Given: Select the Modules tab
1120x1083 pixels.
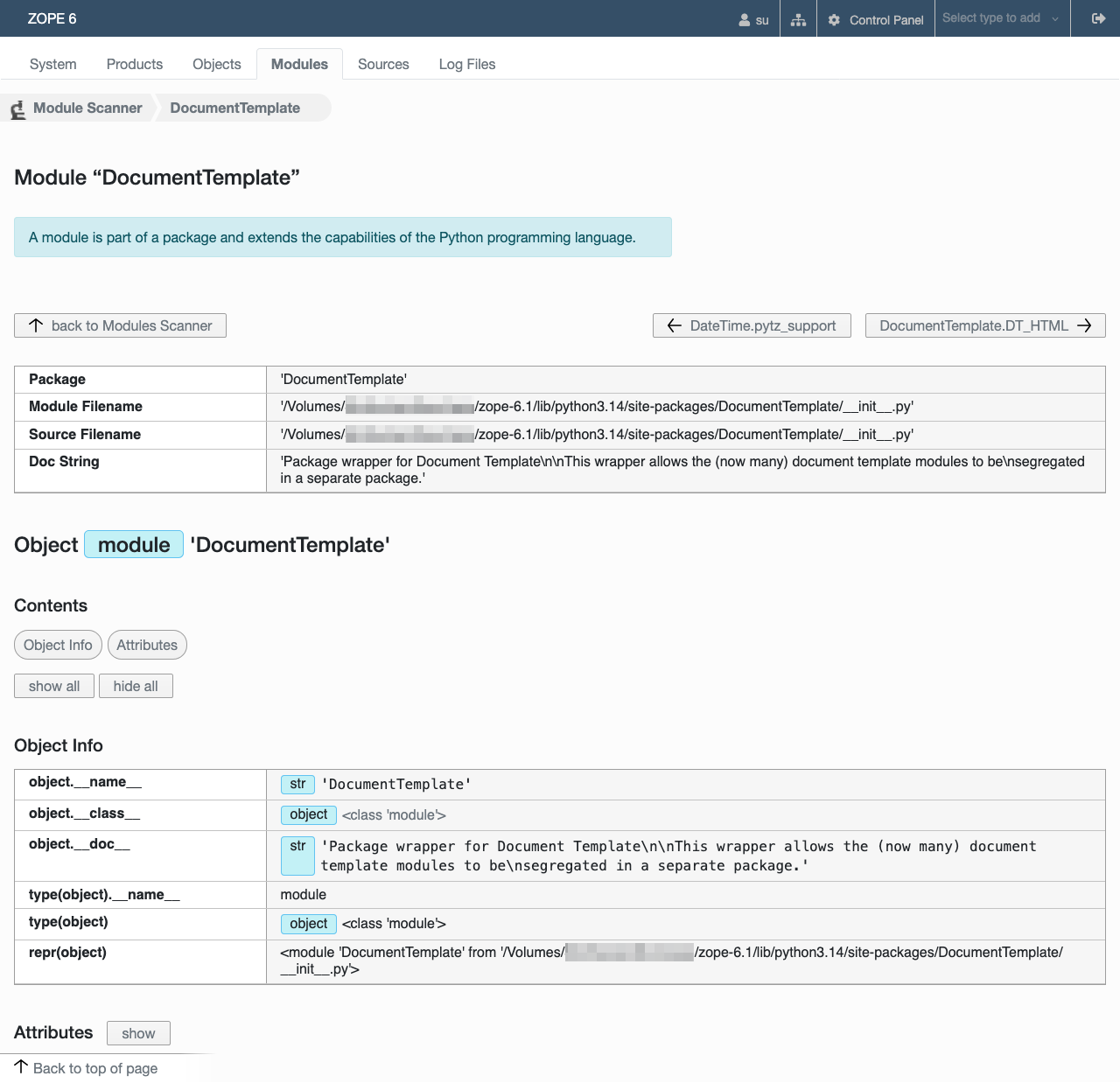Looking at the screenshot, I should point(299,64).
